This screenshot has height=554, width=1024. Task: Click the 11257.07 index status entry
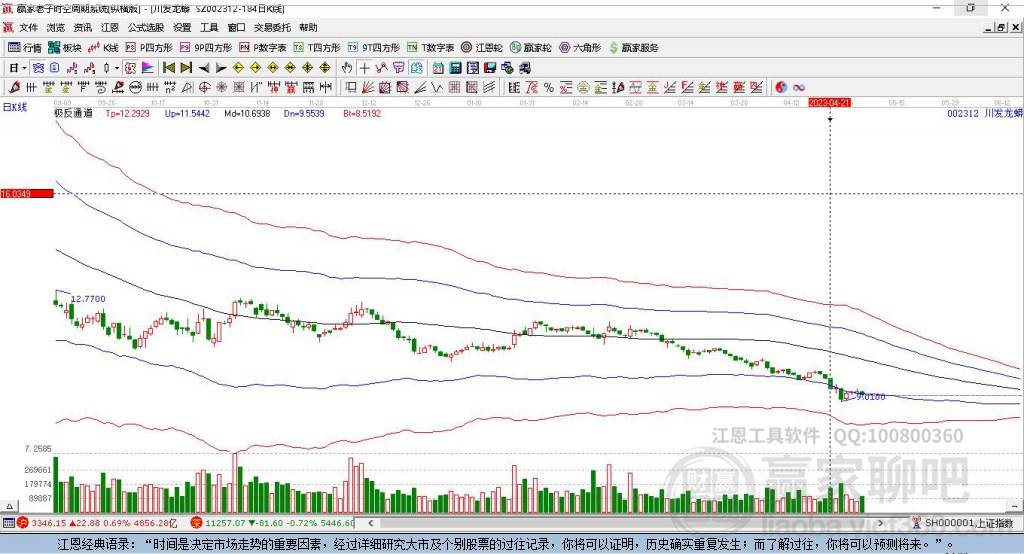pos(224,523)
